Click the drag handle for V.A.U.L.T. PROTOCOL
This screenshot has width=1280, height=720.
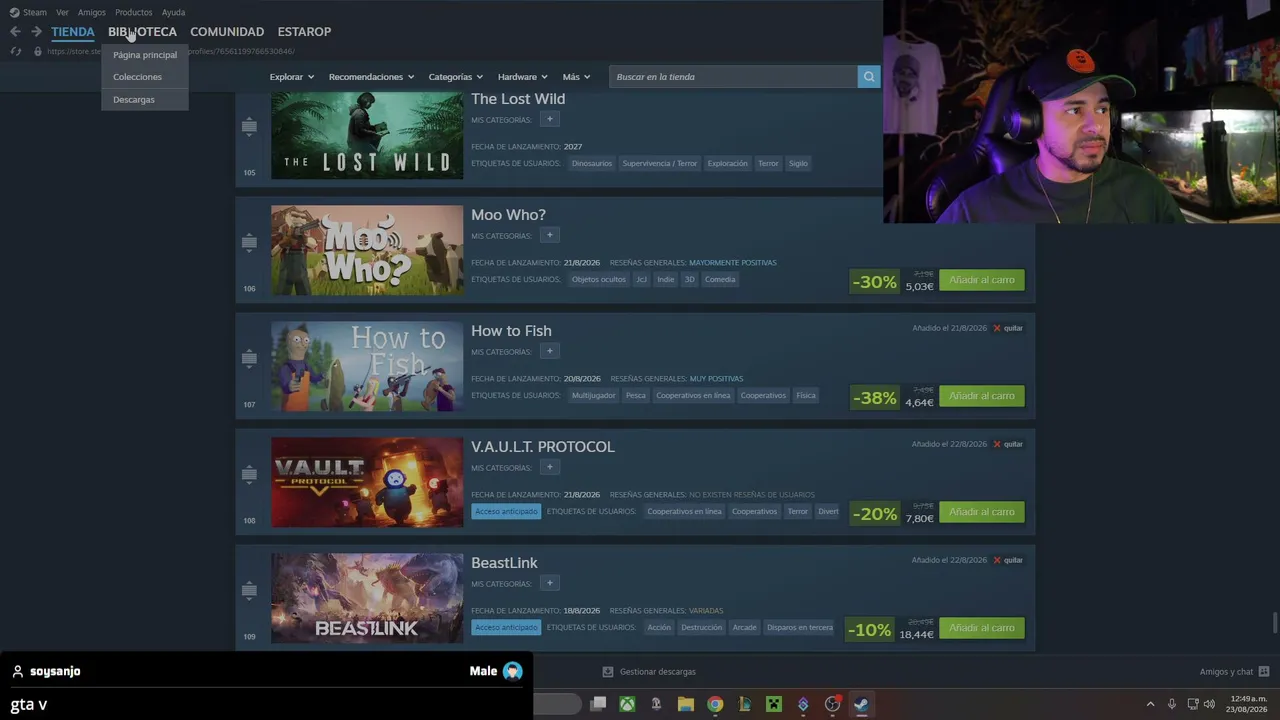pos(249,475)
